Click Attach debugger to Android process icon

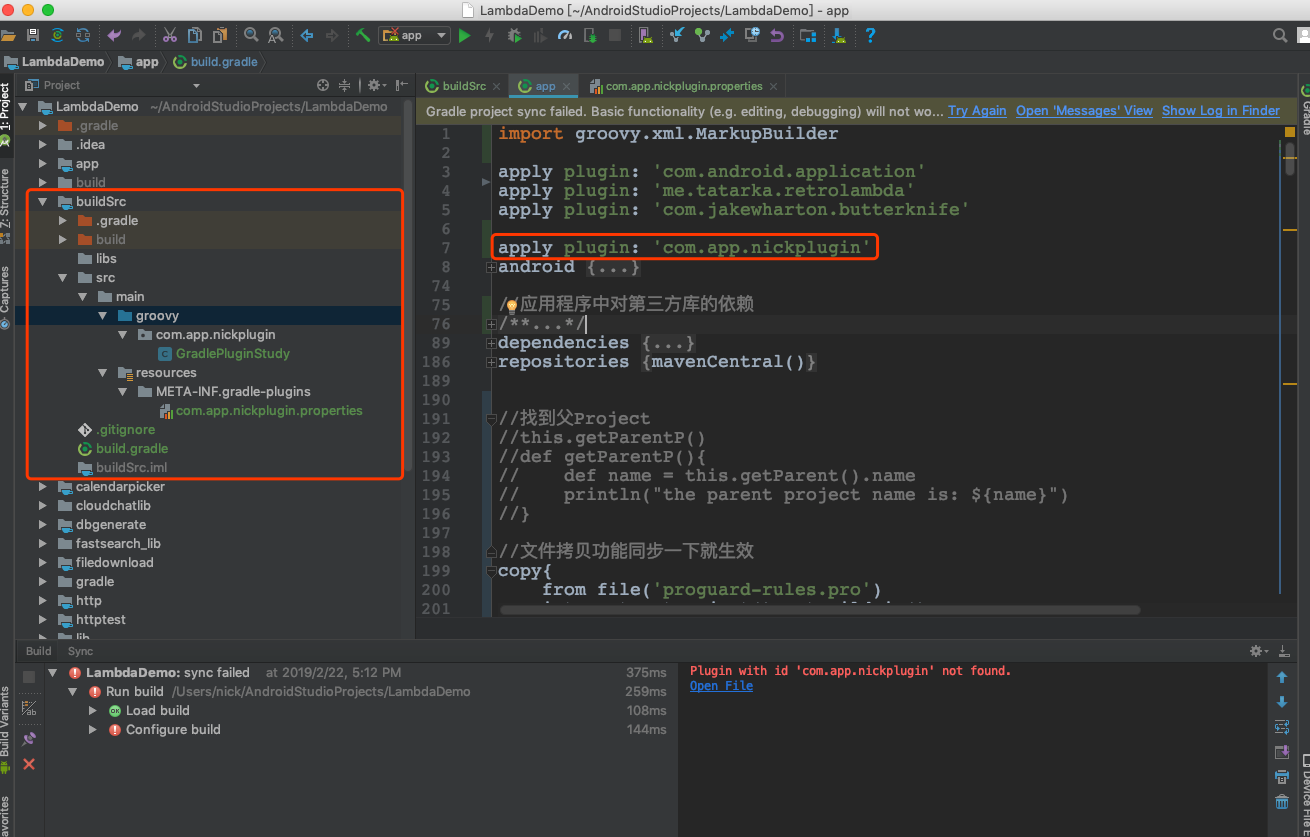590,35
